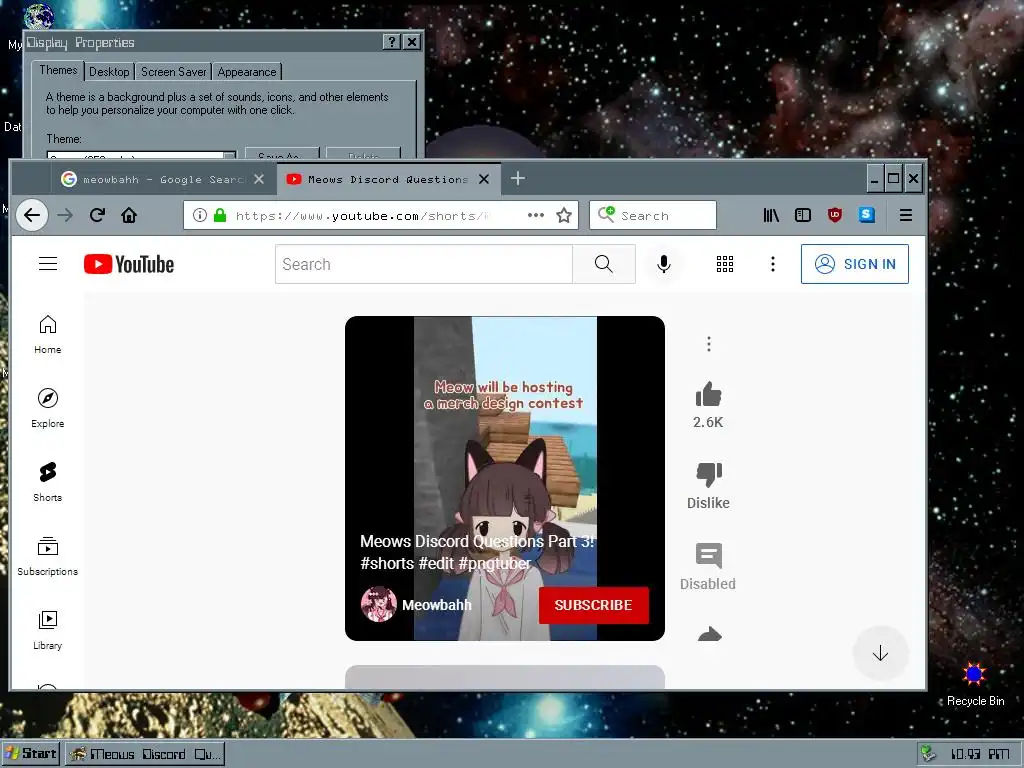The width and height of the screenshot is (1024, 768).
Task: Click the taskbar clock
Action: pos(980,754)
